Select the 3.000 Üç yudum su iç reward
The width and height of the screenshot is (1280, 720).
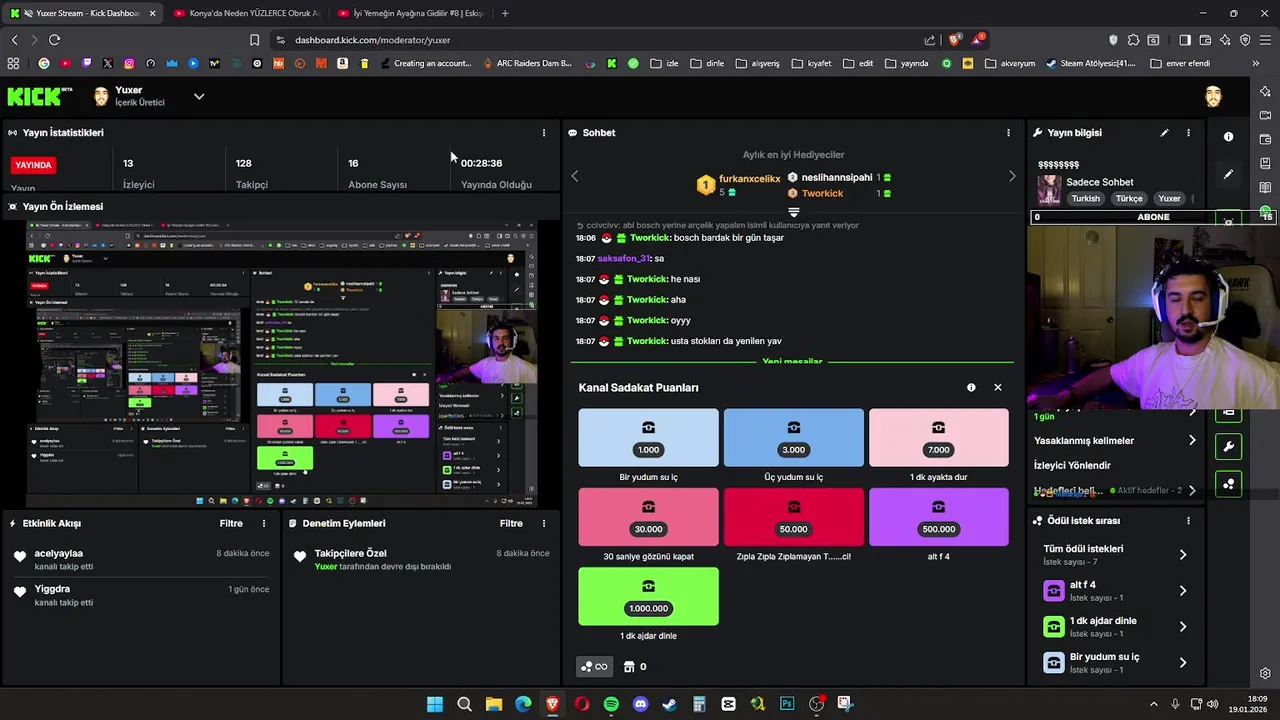(793, 437)
